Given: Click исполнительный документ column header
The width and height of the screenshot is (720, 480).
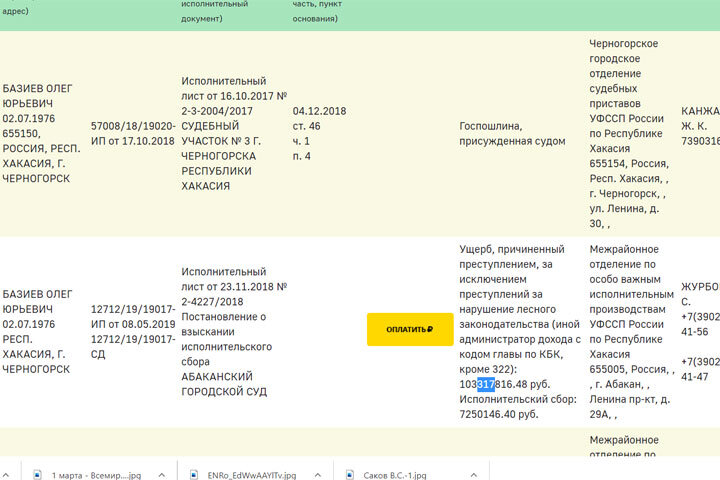Looking at the screenshot, I should pos(214,11).
